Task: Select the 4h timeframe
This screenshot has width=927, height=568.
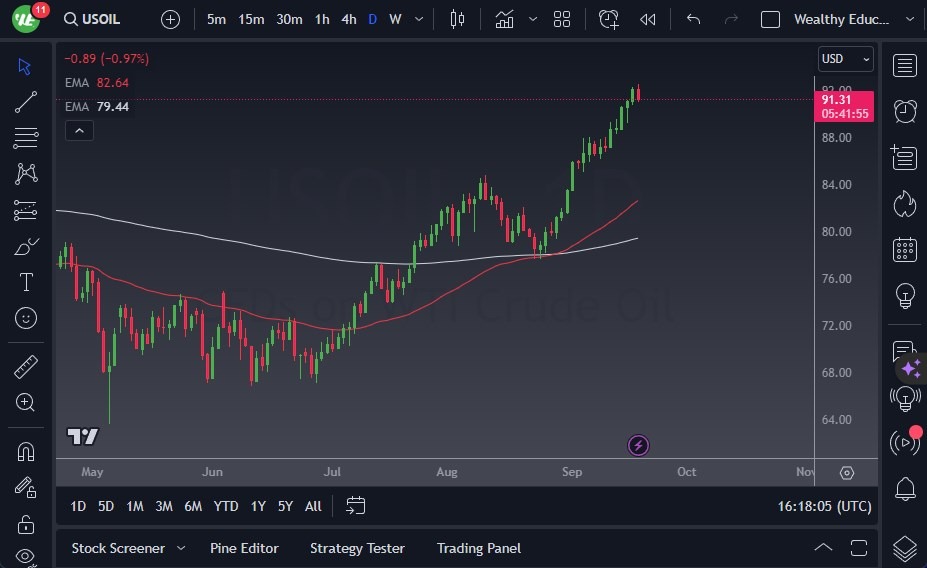Action: [x=348, y=19]
